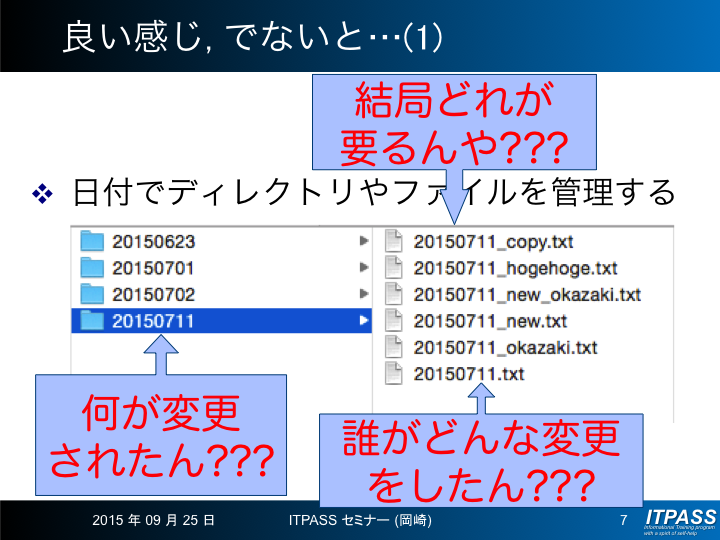Click the 20150711_okazaki.txt file icon
720x540 pixels.
pyautogui.click(x=394, y=347)
